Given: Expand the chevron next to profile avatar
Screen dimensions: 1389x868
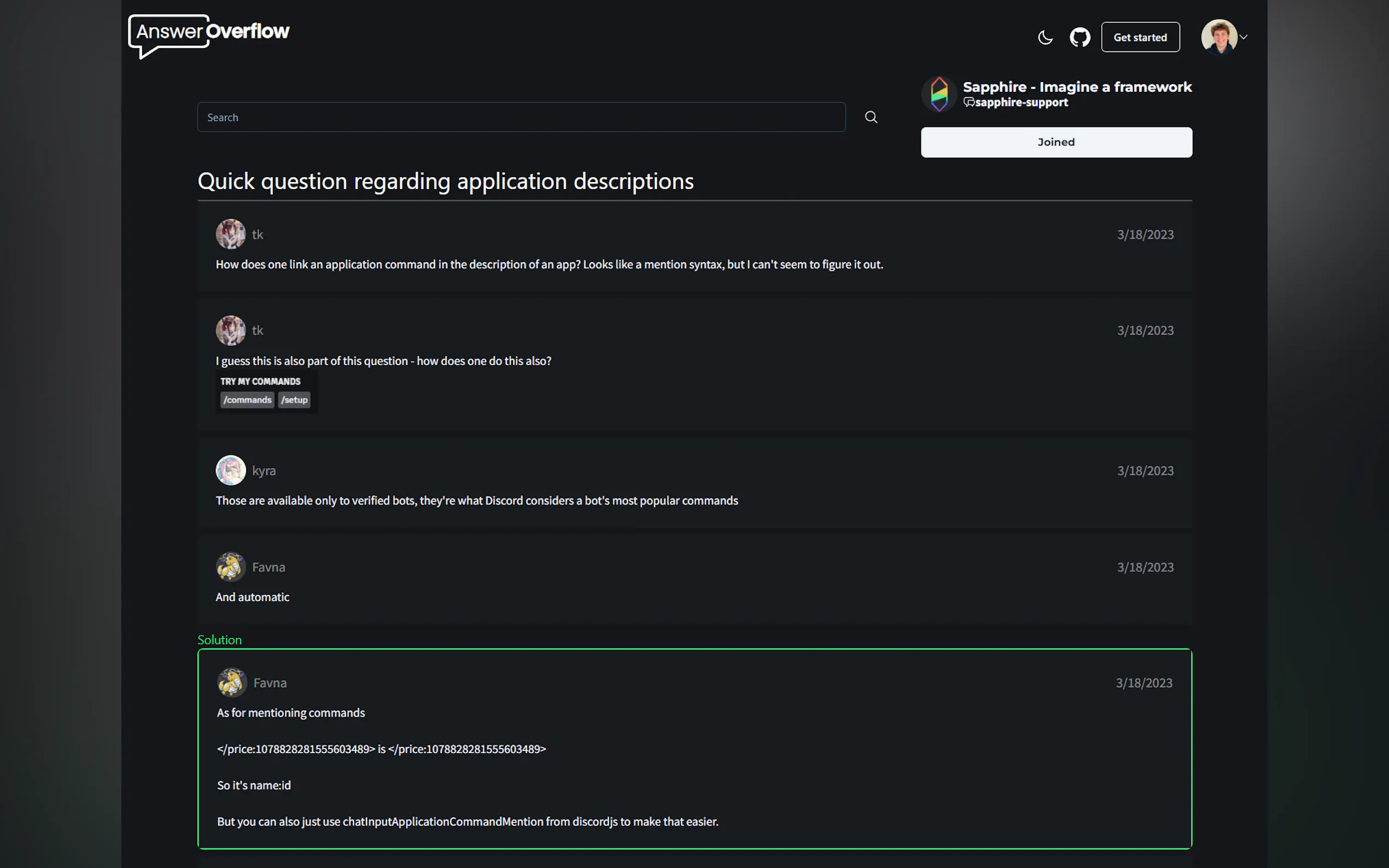Looking at the screenshot, I should point(1244,37).
